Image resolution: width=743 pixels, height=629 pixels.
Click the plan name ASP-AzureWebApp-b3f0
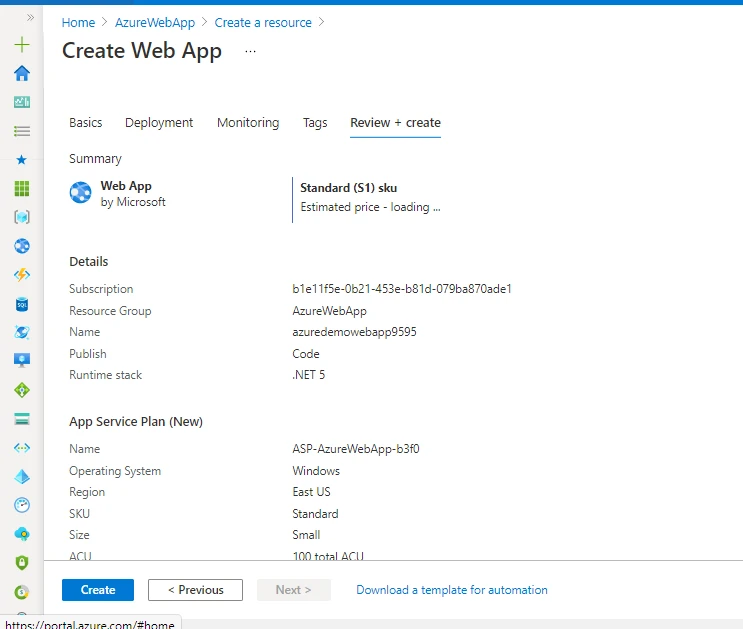[x=356, y=449]
